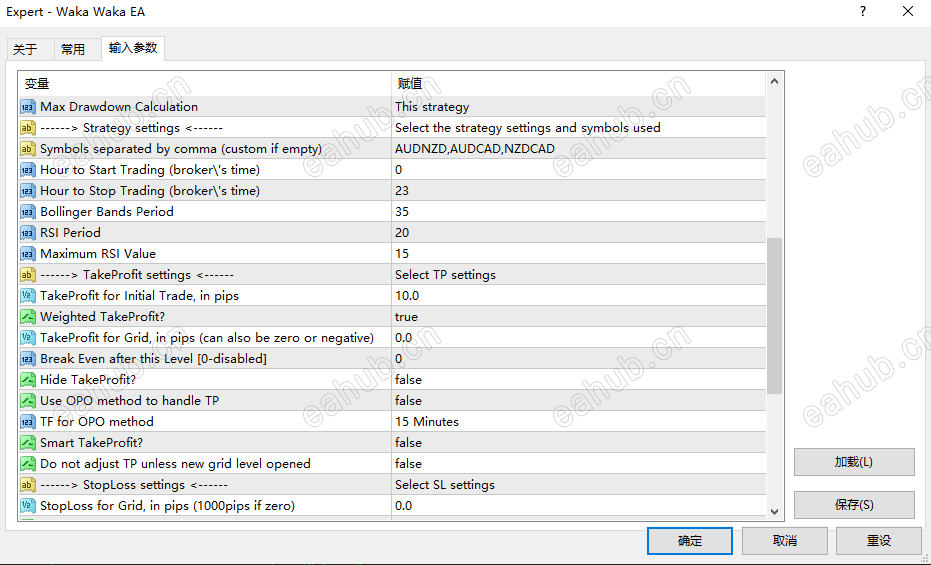Viewport: 931px width, 565px height.
Task: Click the icon beside TakeProfit for Grid
Action: (x=27, y=338)
